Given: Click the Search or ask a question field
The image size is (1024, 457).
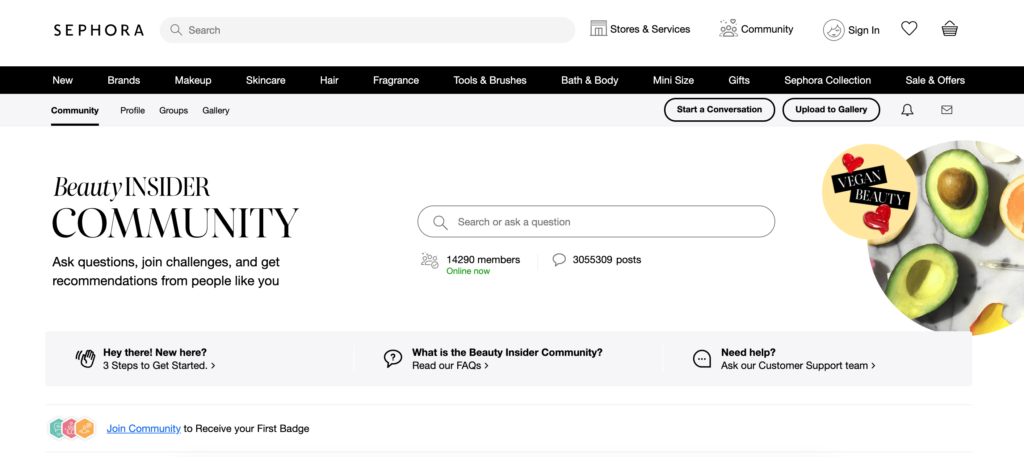Looking at the screenshot, I should click(x=596, y=222).
